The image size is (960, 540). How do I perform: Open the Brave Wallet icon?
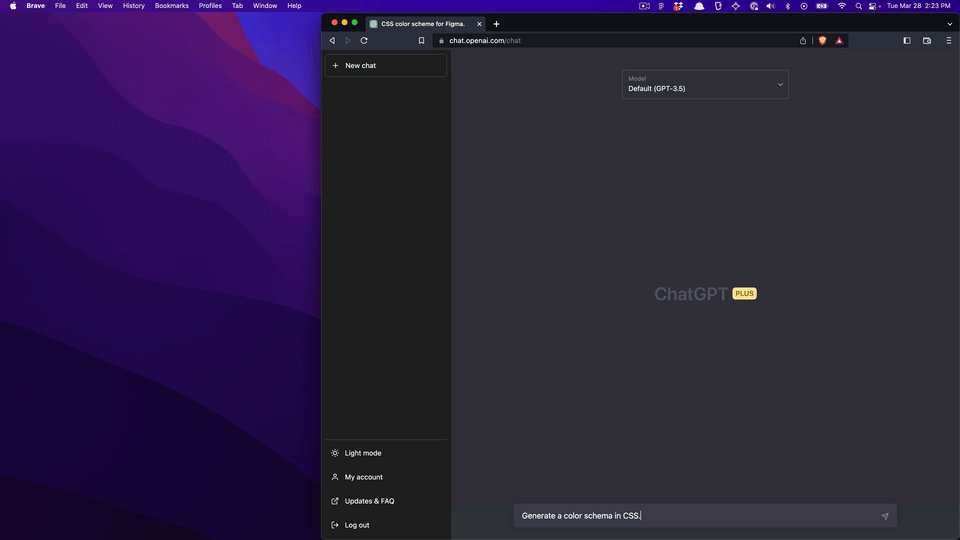tap(927, 40)
